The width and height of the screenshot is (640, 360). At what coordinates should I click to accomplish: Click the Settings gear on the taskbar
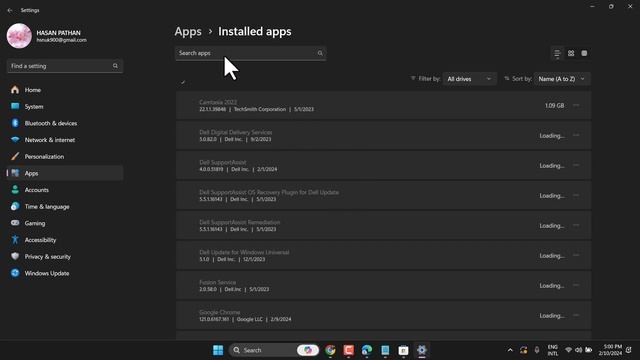click(422, 350)
